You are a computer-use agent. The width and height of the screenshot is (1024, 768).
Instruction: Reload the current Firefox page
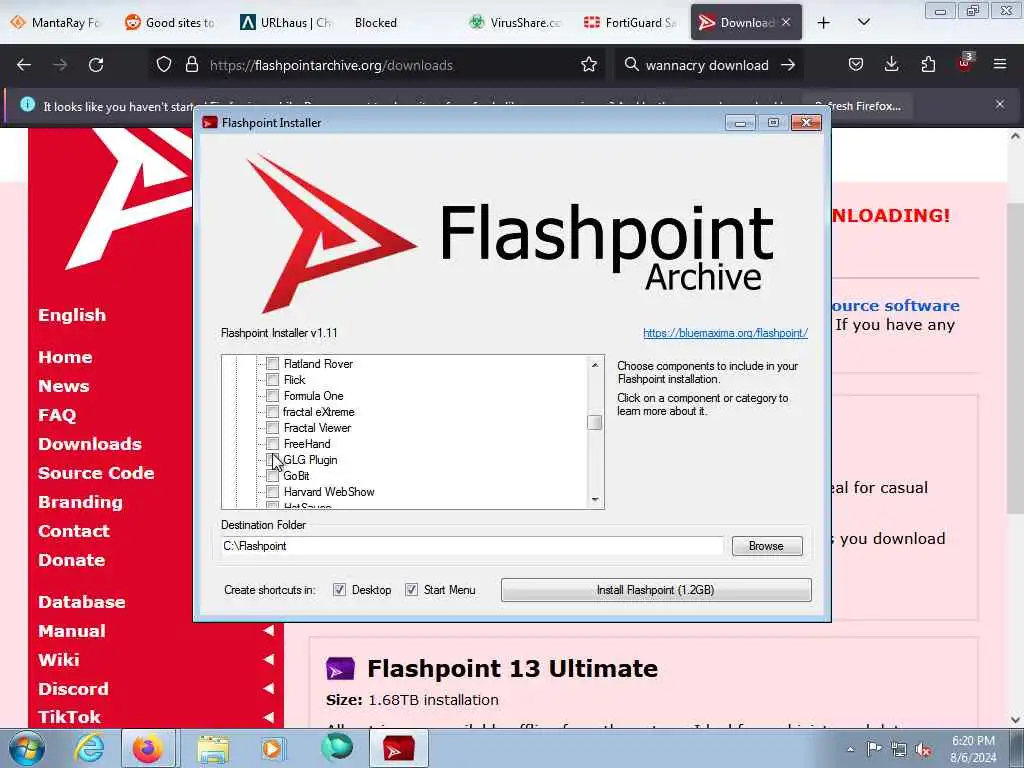click(96, 65)
